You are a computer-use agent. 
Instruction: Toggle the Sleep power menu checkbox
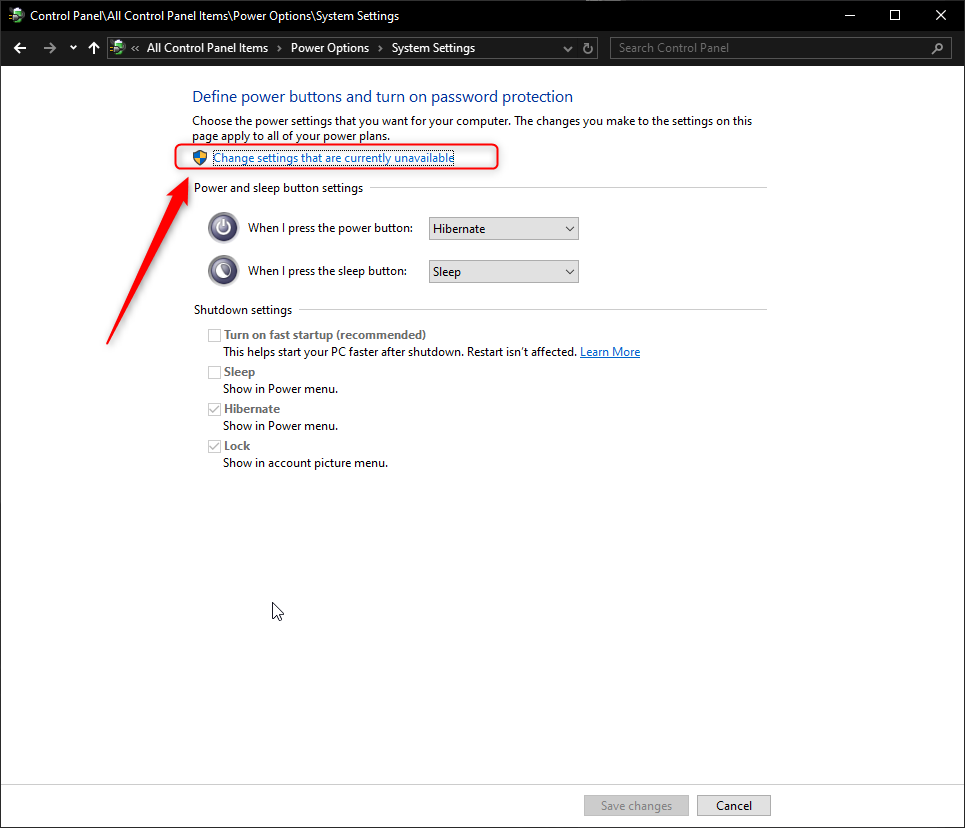[214, 372]
